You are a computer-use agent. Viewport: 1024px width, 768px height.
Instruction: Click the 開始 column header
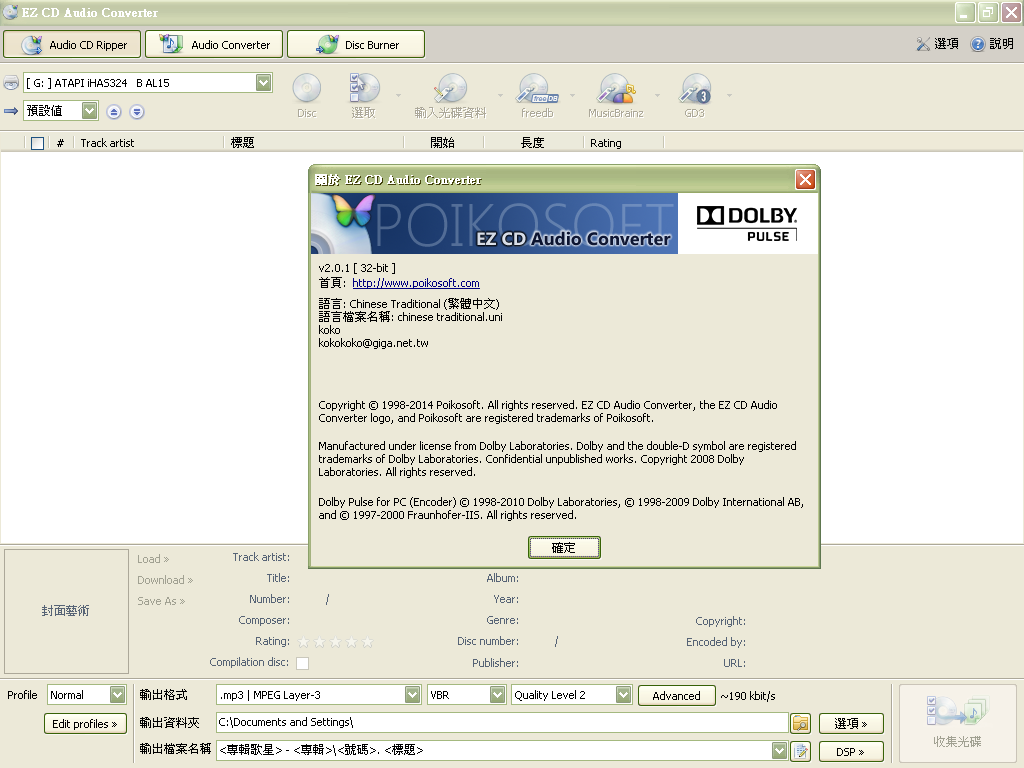443,142
